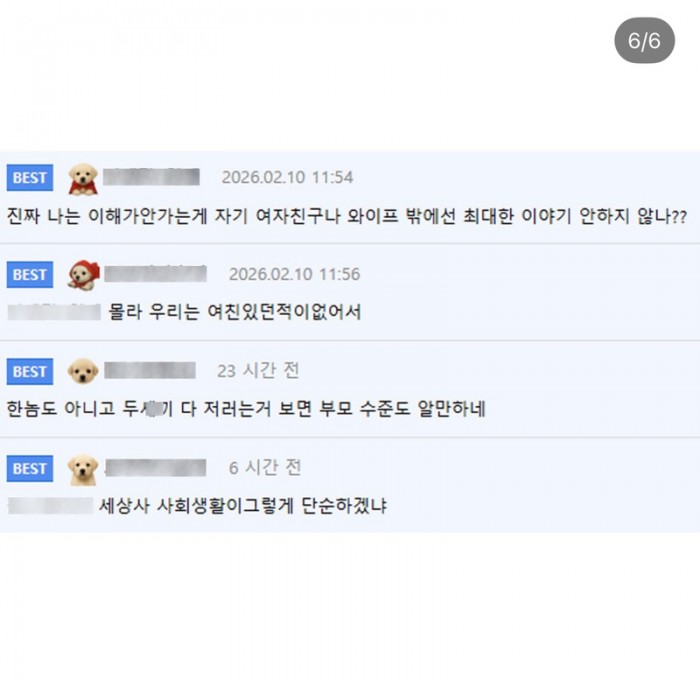Open the blurred username before '23 시간 전'

coord(150,371)
